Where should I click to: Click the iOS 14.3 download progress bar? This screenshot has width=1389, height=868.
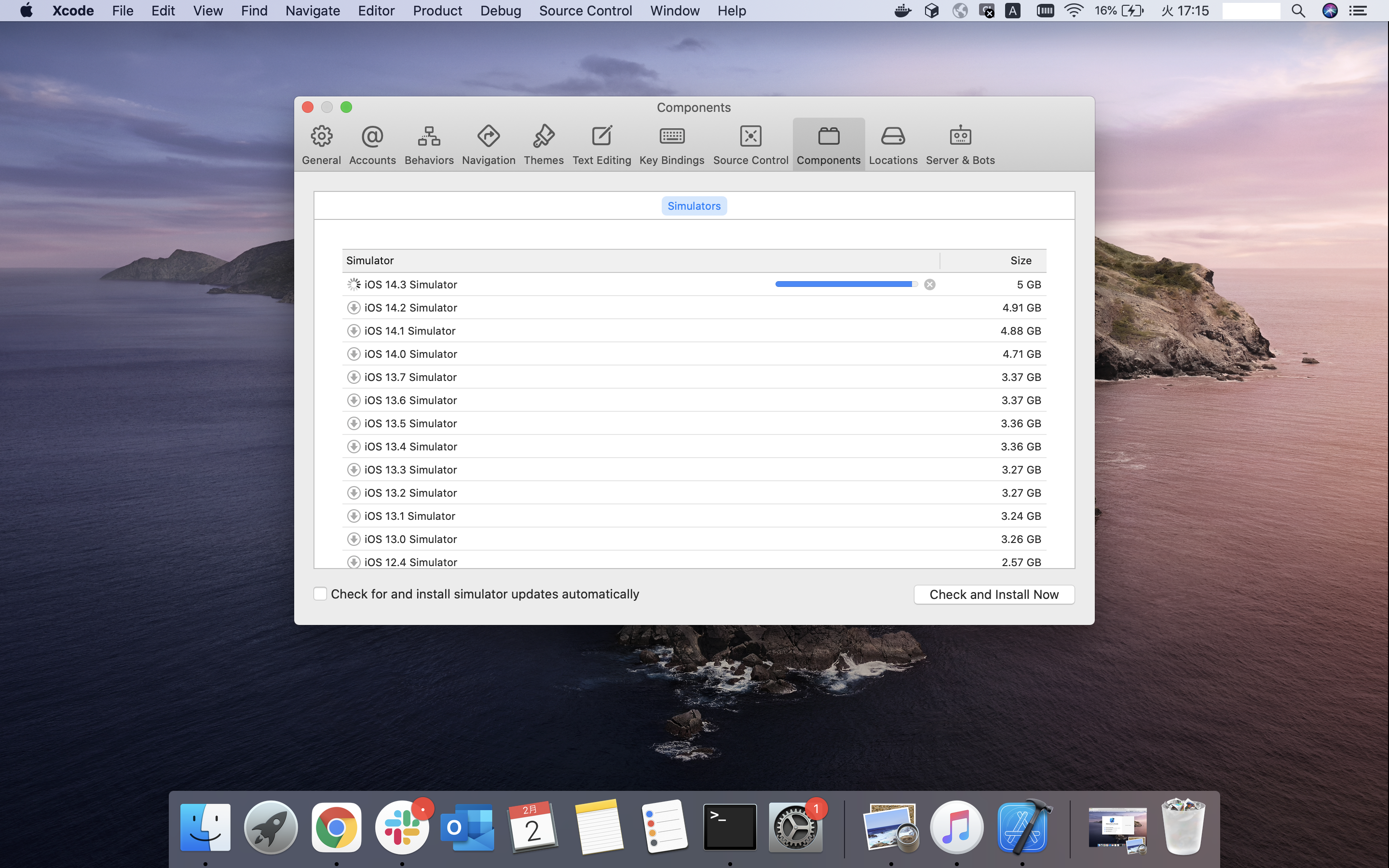point(846,284)
